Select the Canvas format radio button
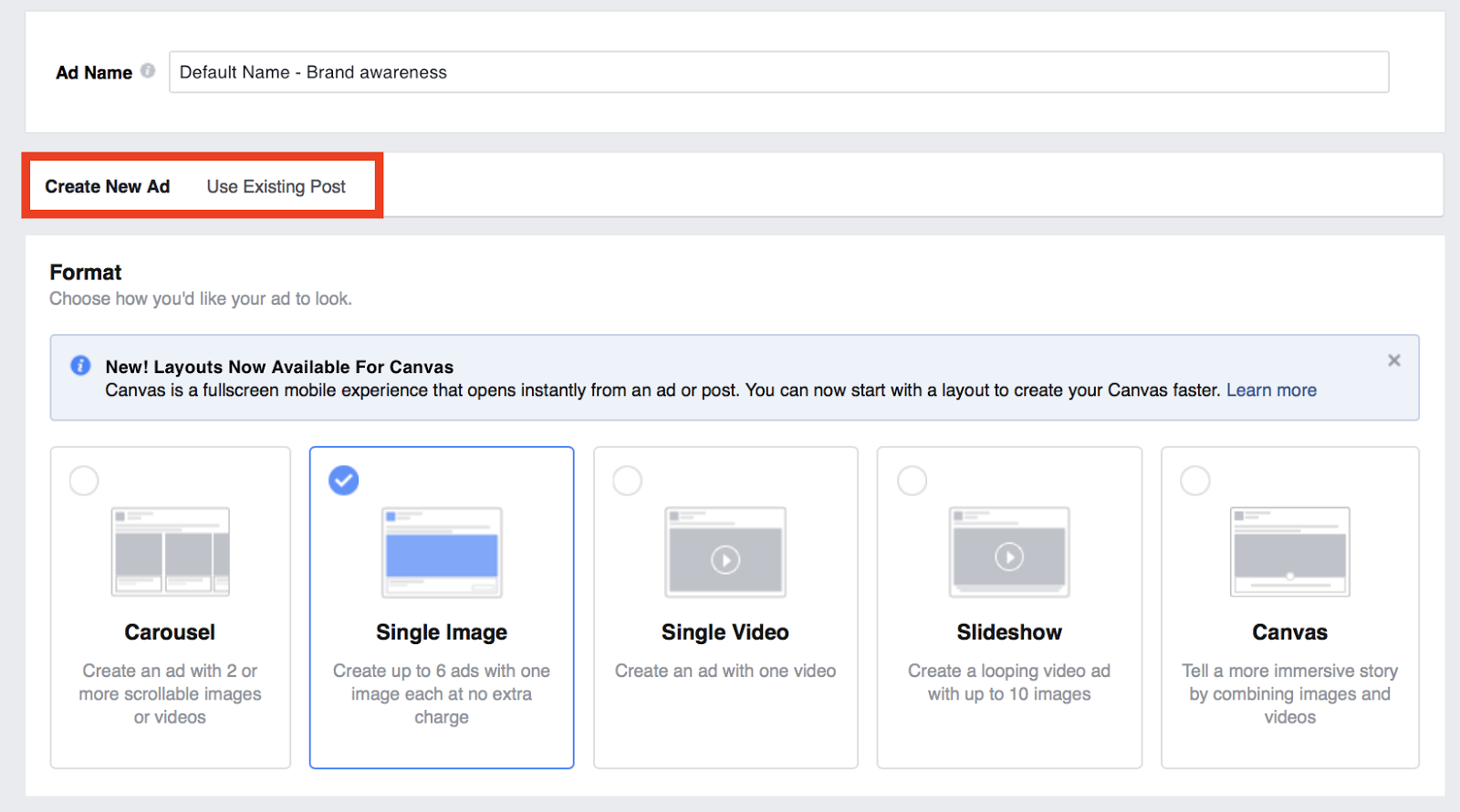Viewport: 1460px width, 812px height. click(1195, 481)
